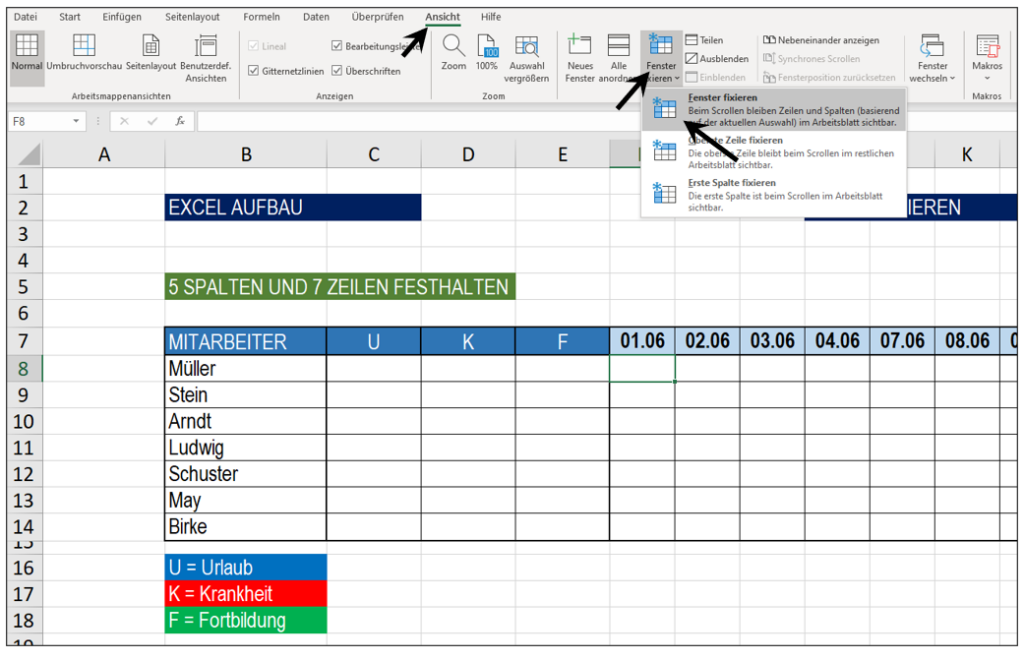Select blue U = Urlaub cell
The image size is (1024, 660).
point(246,567)
